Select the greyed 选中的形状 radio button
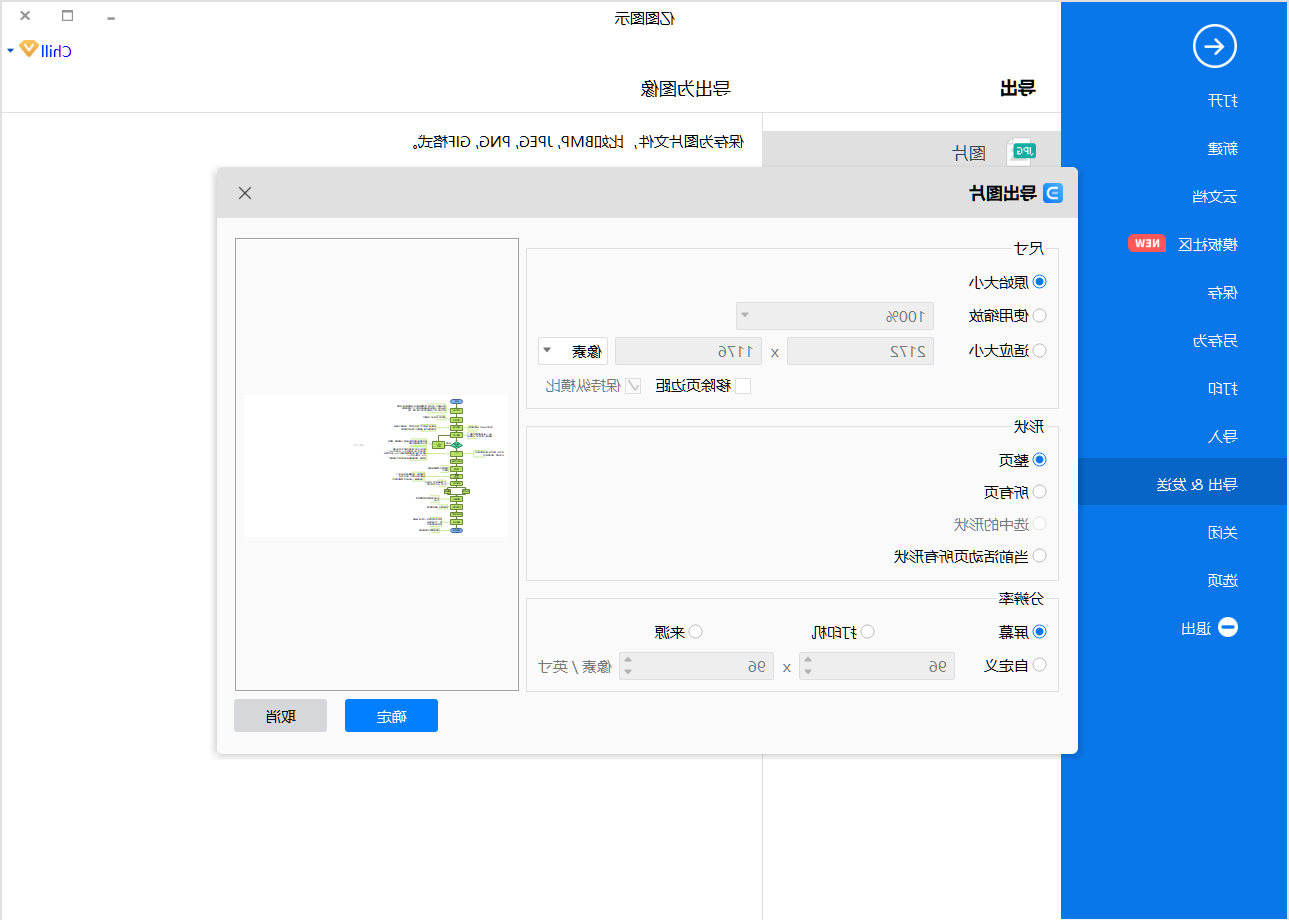Screen dimensions: 1289x920 coord(1040,524)
